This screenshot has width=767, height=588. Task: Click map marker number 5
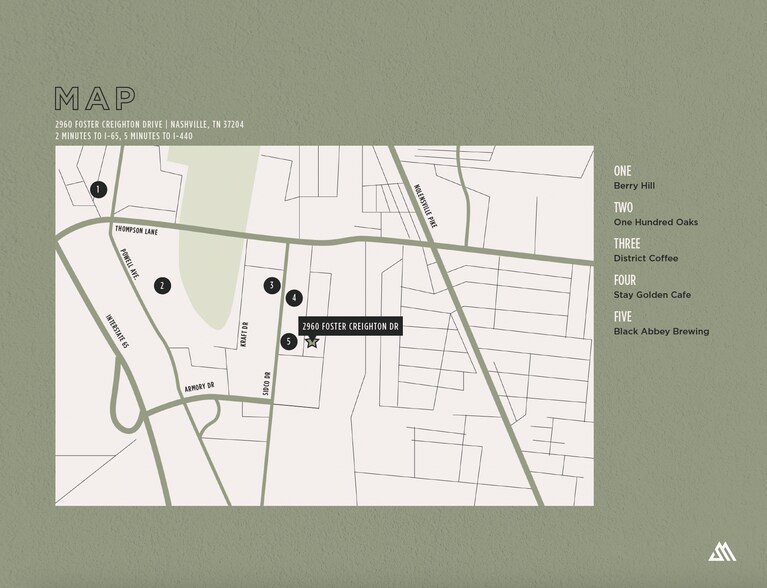[x=289, y=341]
